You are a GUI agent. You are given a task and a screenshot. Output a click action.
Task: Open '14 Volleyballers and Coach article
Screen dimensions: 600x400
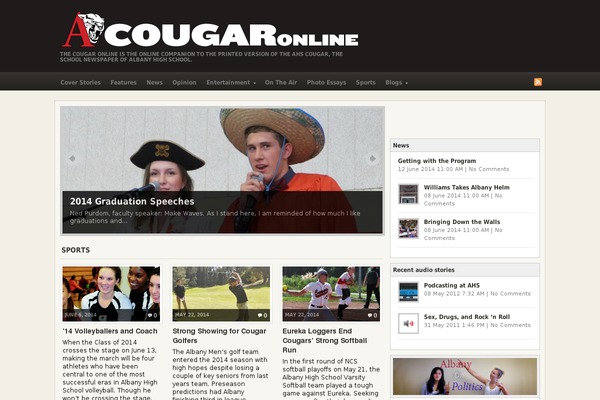tap(110, 331)
